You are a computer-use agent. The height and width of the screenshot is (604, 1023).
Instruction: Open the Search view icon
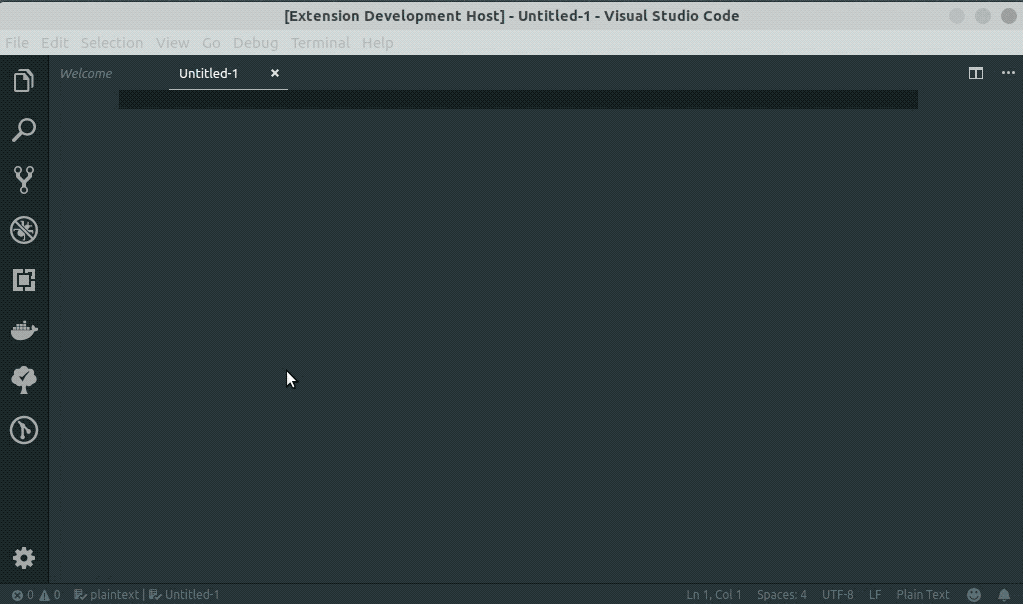23,130
